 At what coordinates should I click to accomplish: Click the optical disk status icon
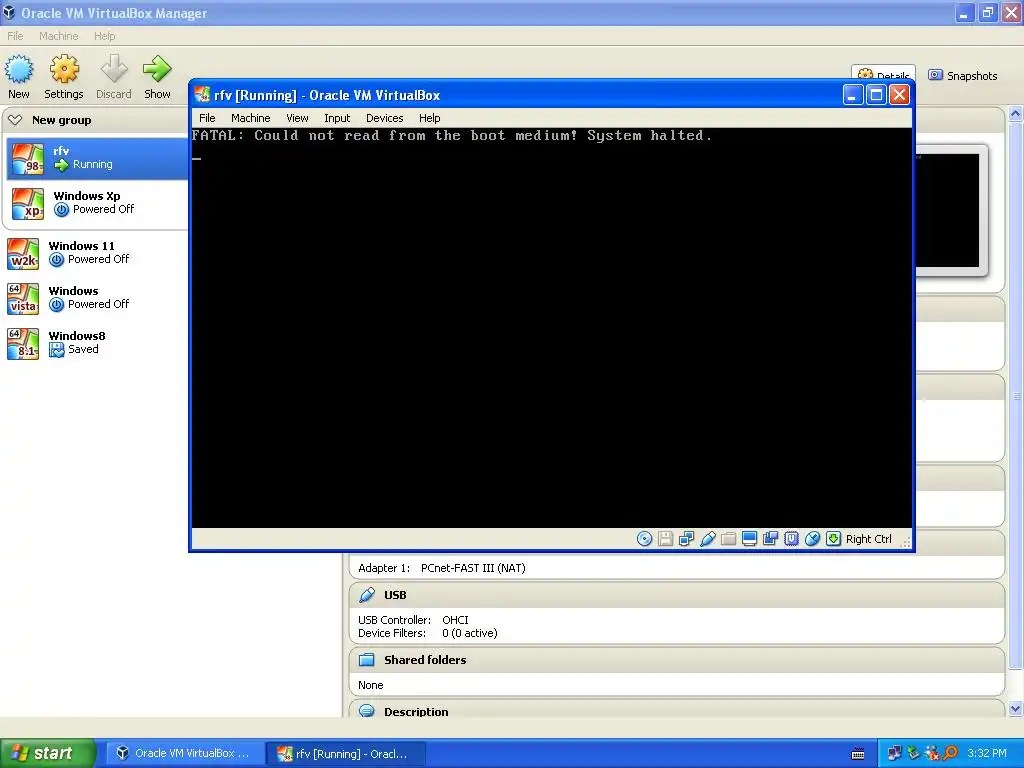coord(644,539)
